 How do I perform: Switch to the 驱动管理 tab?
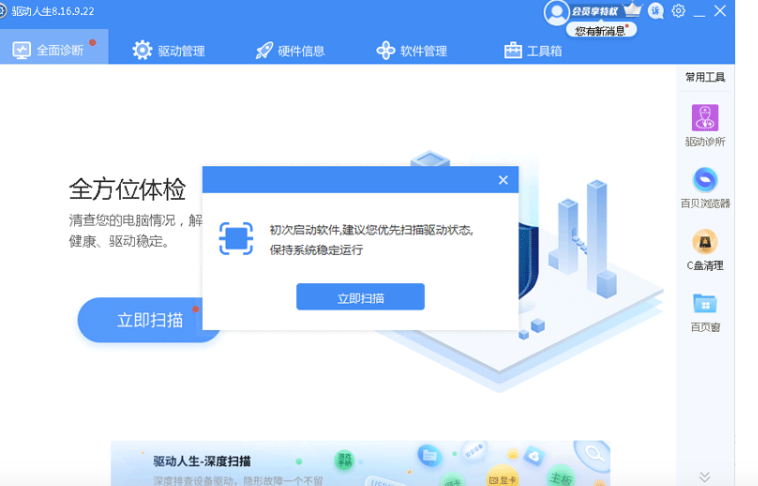click(168, 50)
